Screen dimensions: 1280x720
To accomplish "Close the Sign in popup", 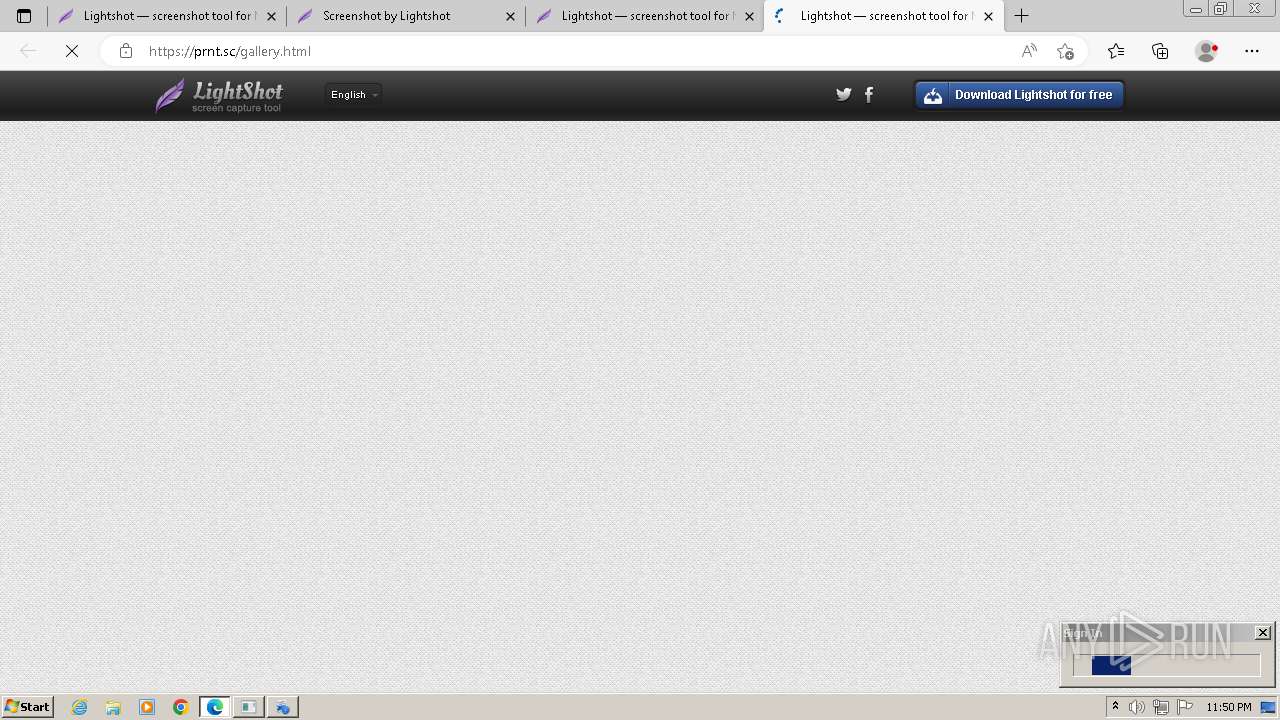I will click(x=1263, y=633).
